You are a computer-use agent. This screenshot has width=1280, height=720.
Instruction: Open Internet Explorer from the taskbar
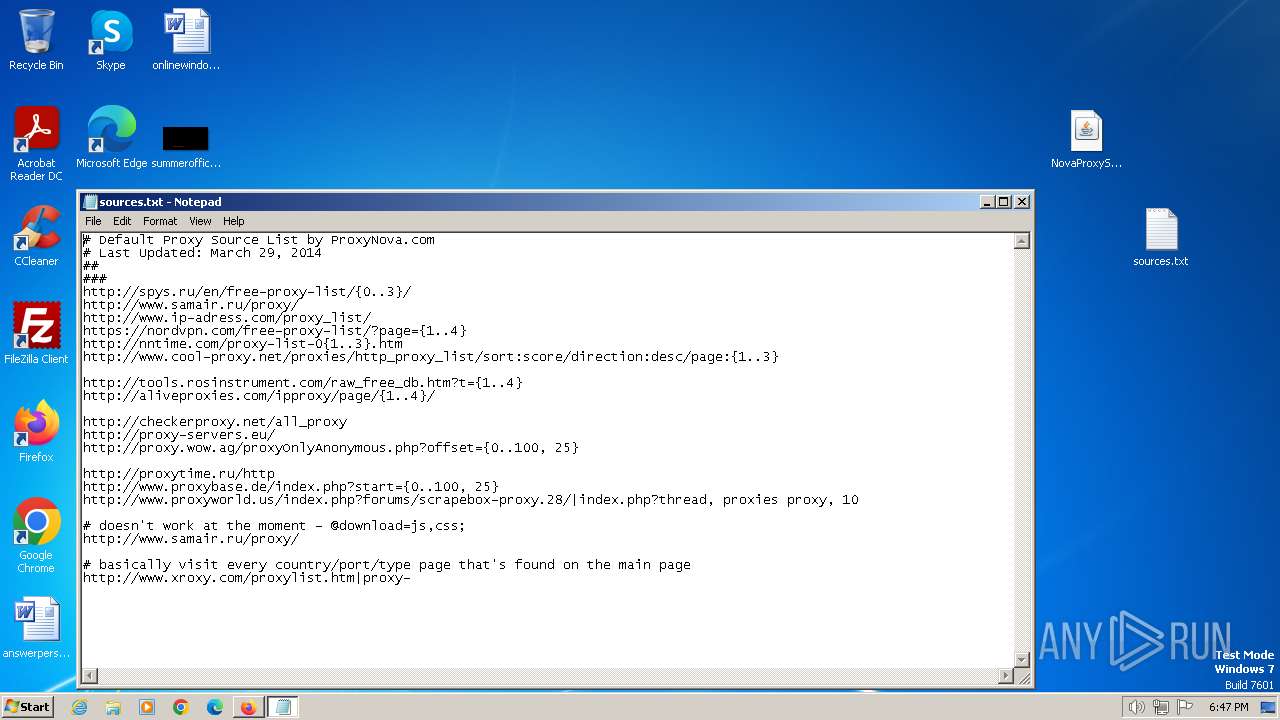[79, 707]
